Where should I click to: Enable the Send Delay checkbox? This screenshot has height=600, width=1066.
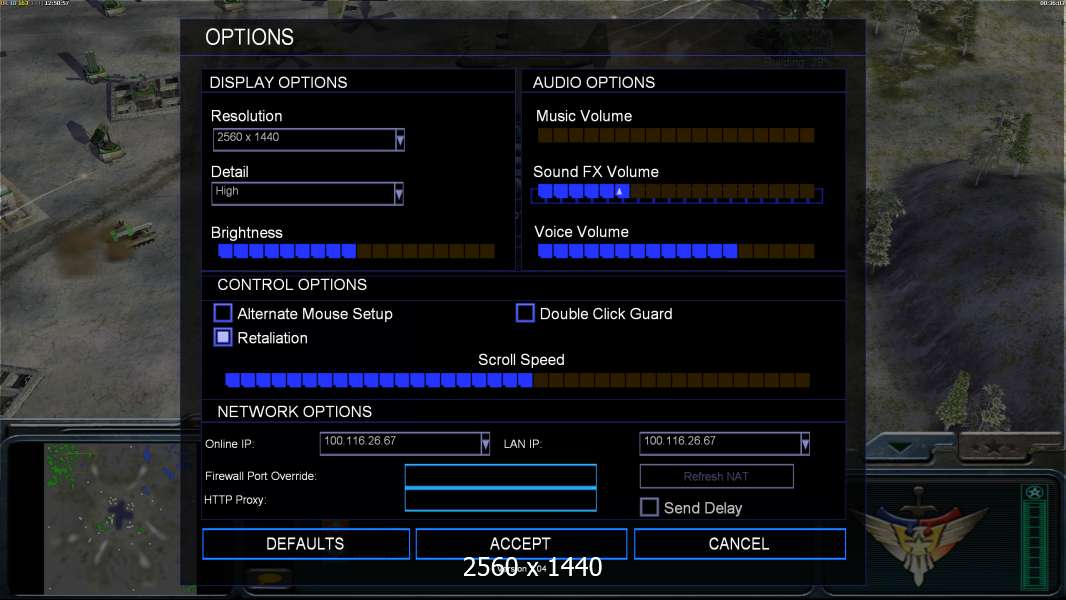coord(649,508)
